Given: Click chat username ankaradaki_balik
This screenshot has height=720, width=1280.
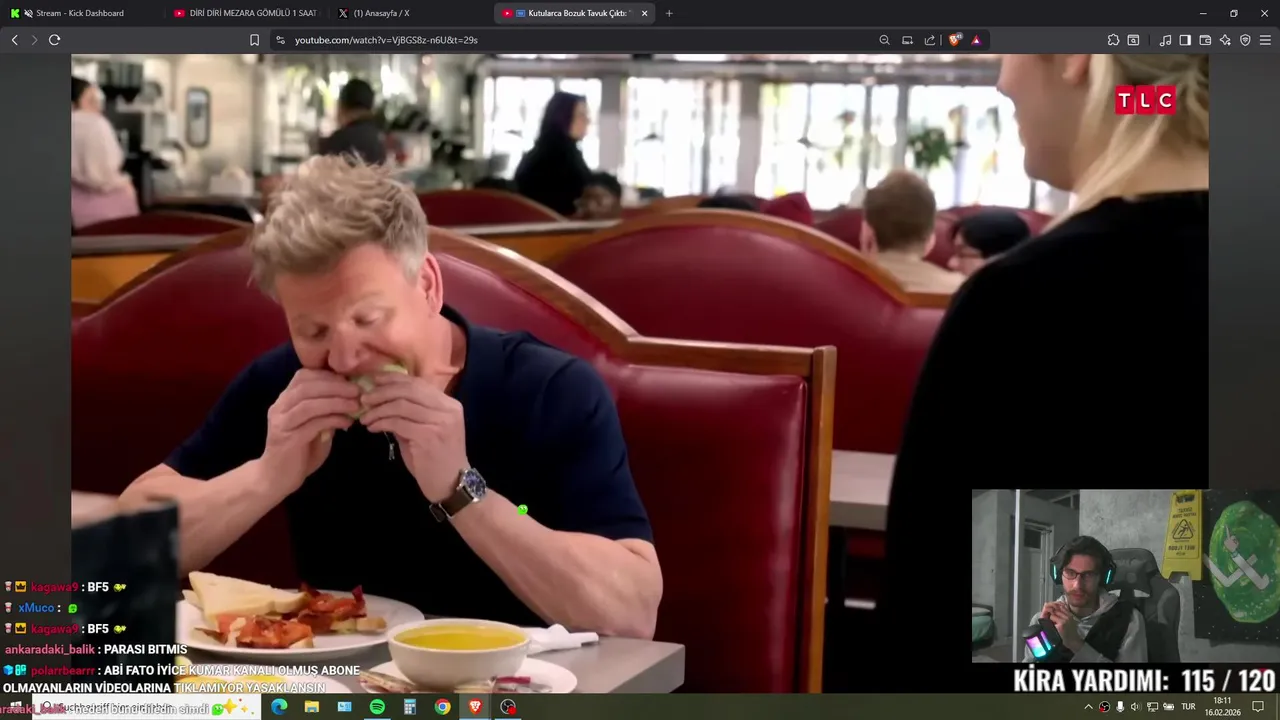Looking at the screenshot, I should click(x=49, y=649).
